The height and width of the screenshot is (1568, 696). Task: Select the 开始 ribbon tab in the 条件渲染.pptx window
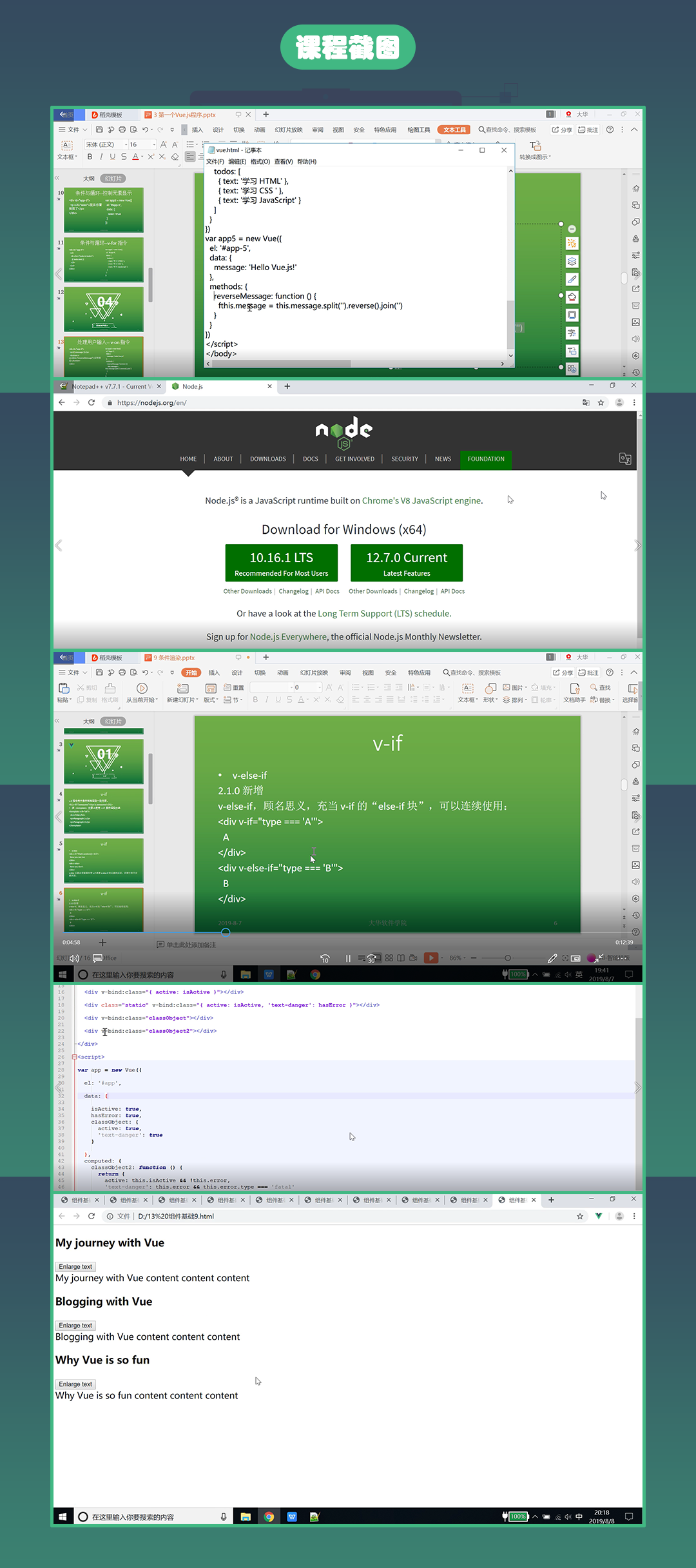[191, 672]
